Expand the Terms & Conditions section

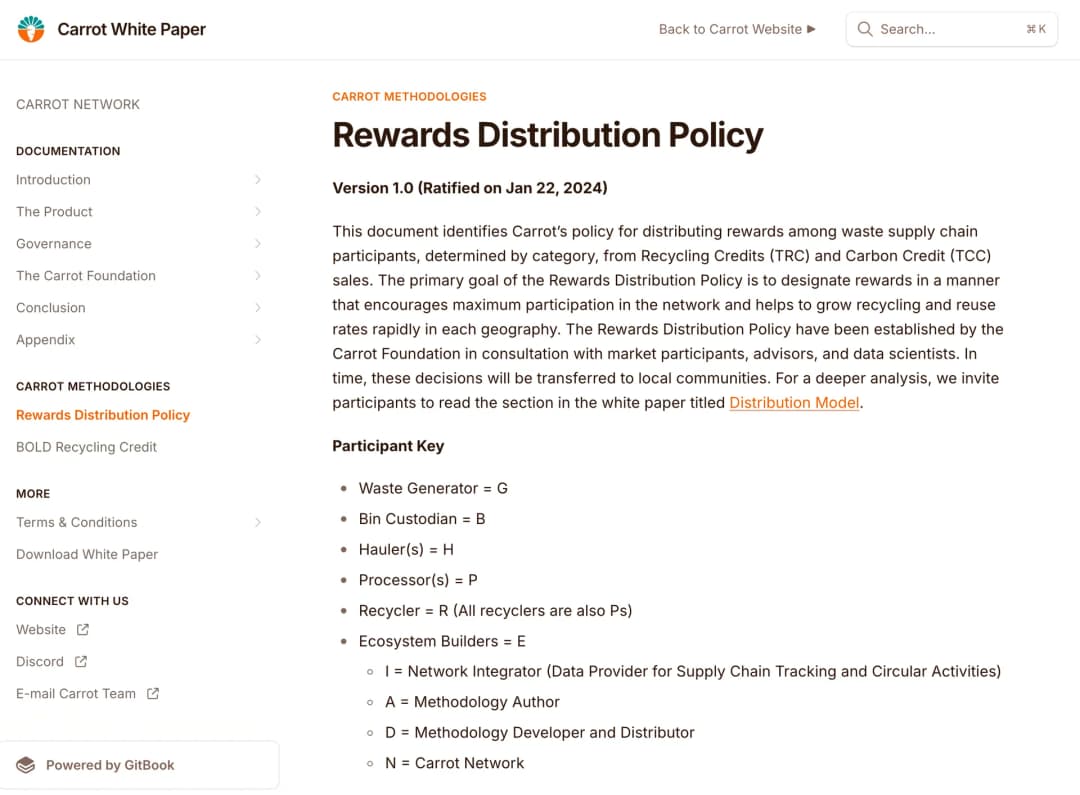[258, 522]
